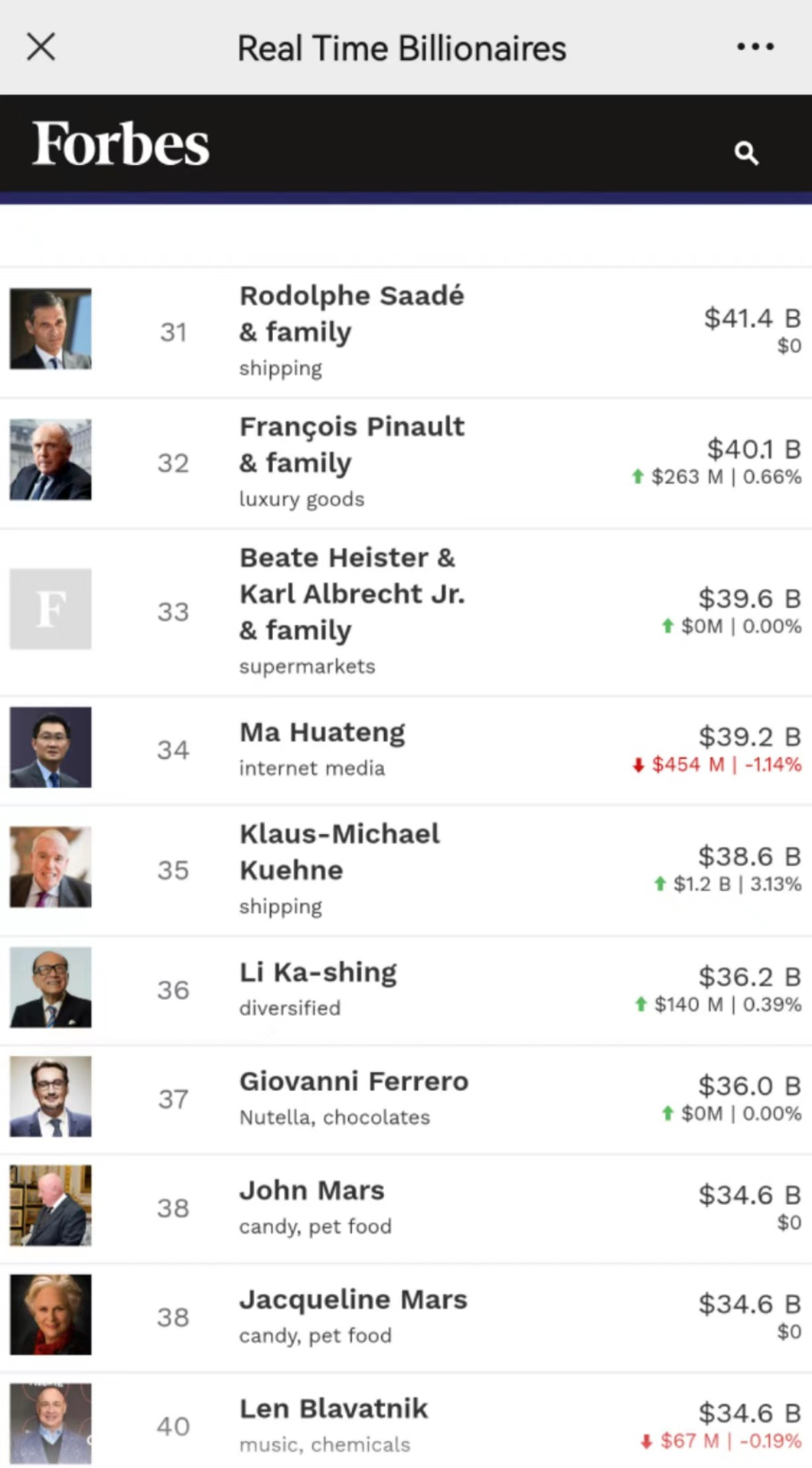This screenshot has width=812, height=1468.
Task: Close the Real Time Billionaires page
Action: [x=41, y=47]
